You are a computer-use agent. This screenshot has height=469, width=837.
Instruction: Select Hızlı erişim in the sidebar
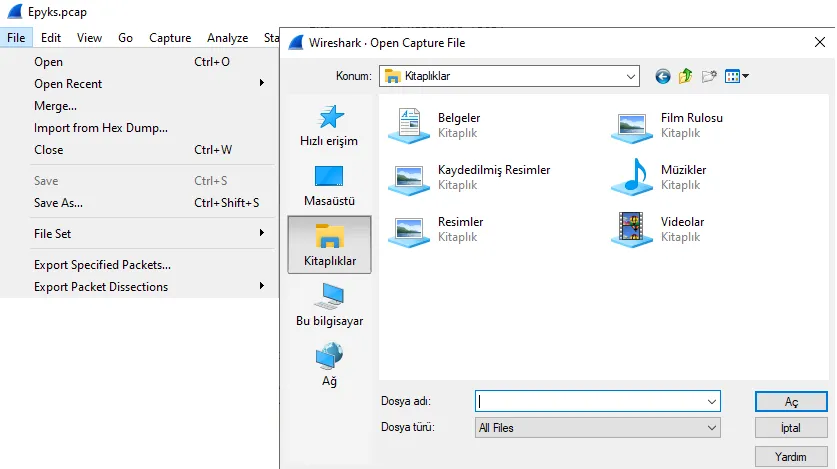329,126
